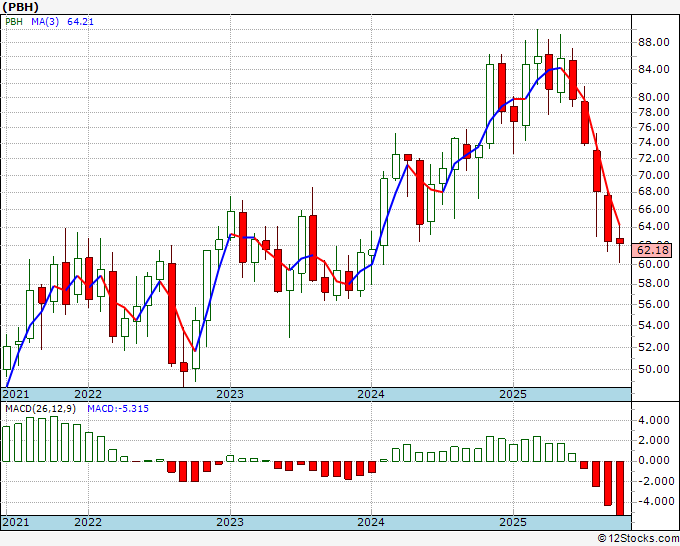
Task: Click 2022 on the price chart timeline
Action: click(x=88, y=395)
